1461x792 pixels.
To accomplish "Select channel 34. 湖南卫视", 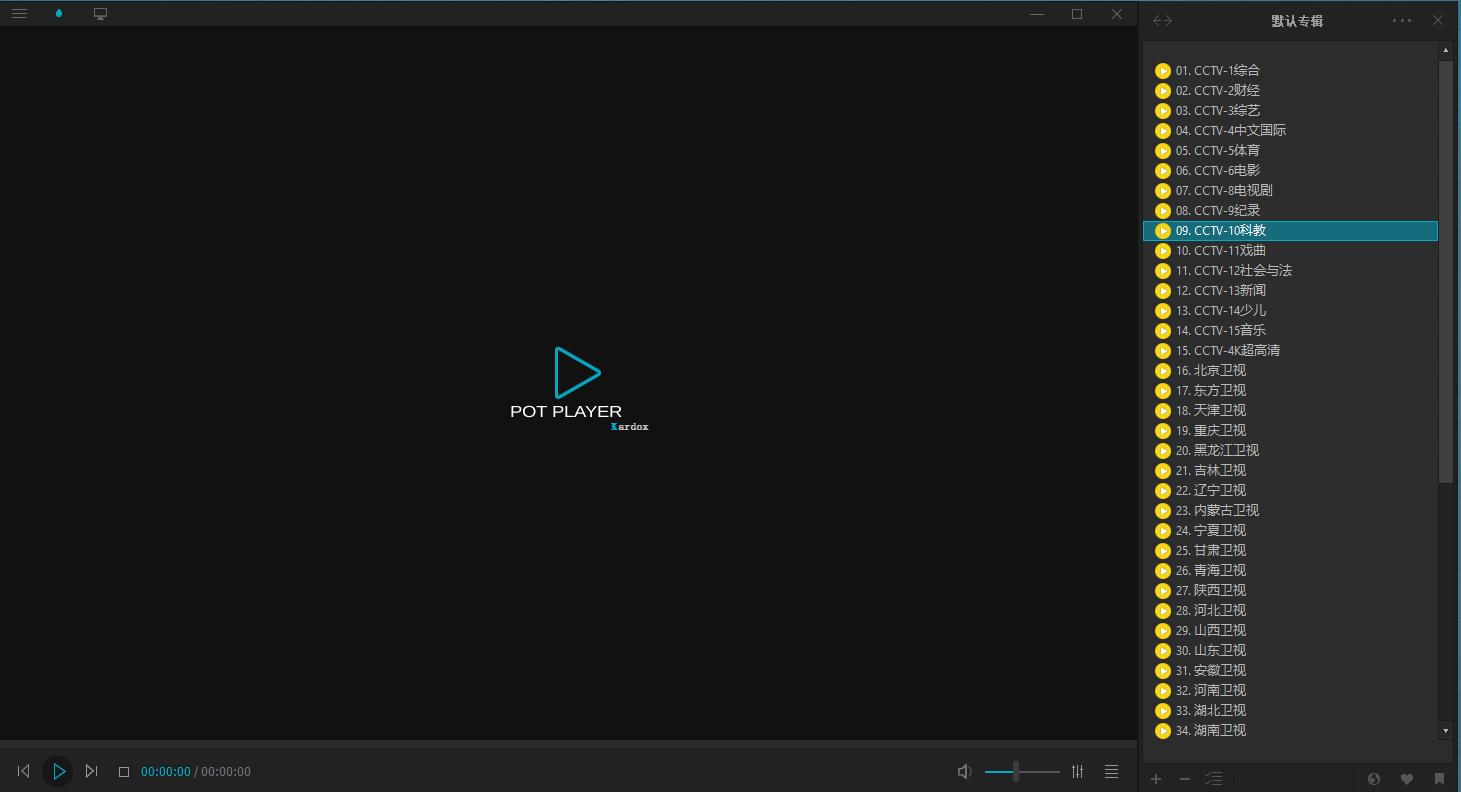I will (x=1290, y=730).
